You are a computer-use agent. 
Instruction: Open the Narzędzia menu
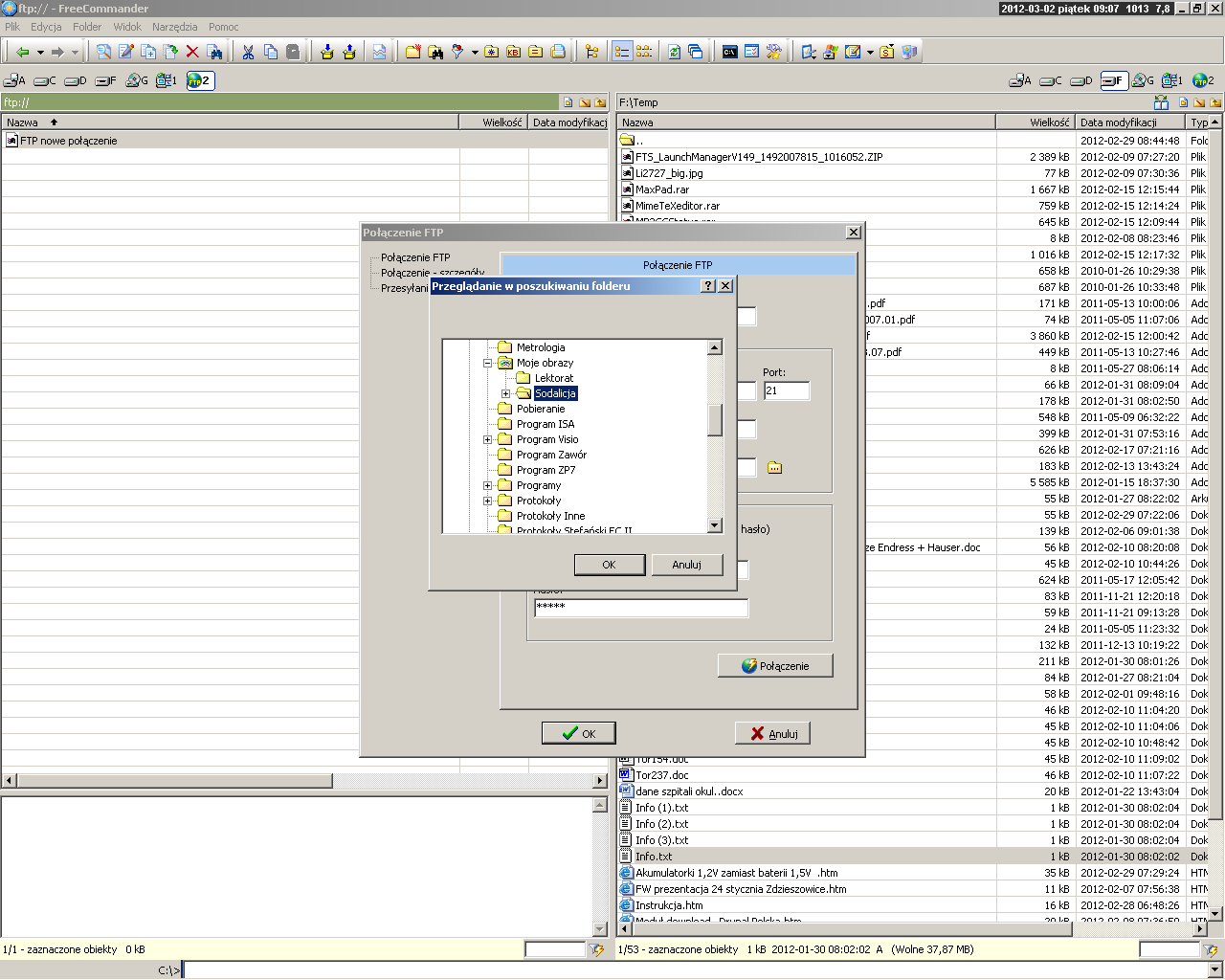point(174,27)
